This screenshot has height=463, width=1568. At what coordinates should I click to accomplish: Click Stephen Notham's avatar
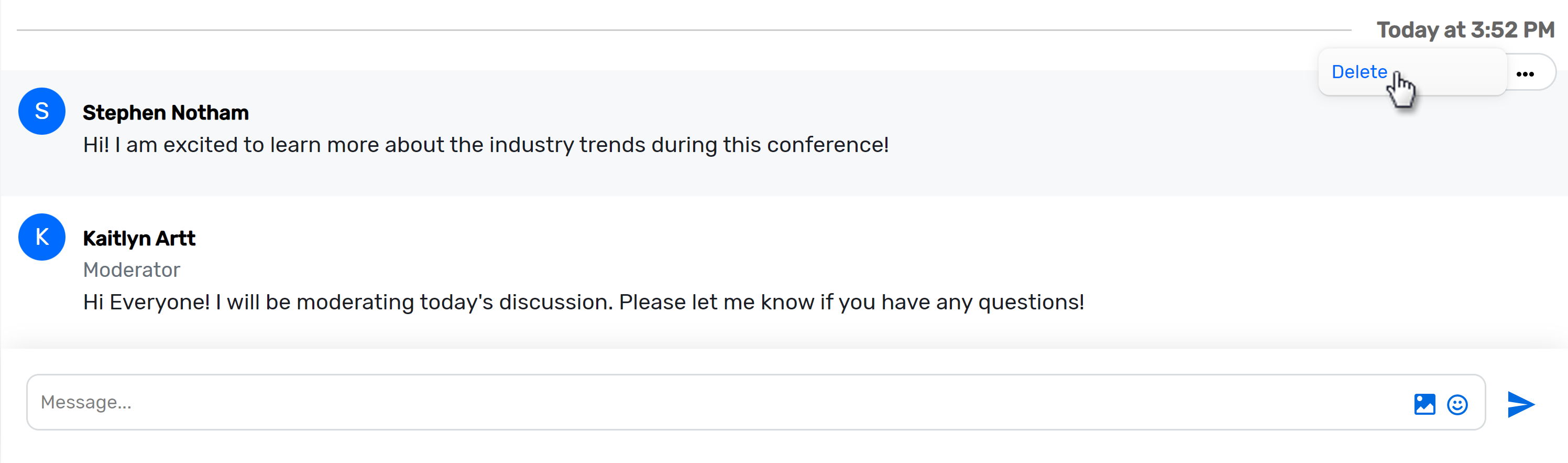(x=41, y=111)
